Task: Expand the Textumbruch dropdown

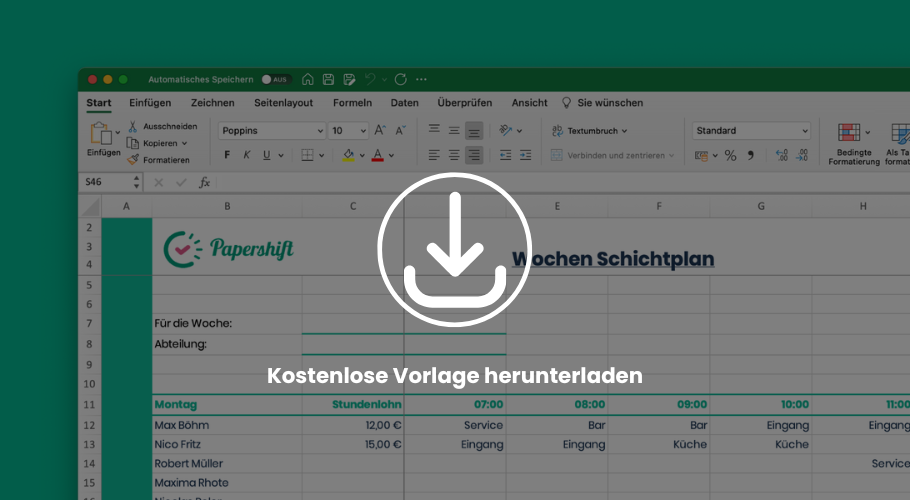Action: pyautogui.click(x=590, y=131)
